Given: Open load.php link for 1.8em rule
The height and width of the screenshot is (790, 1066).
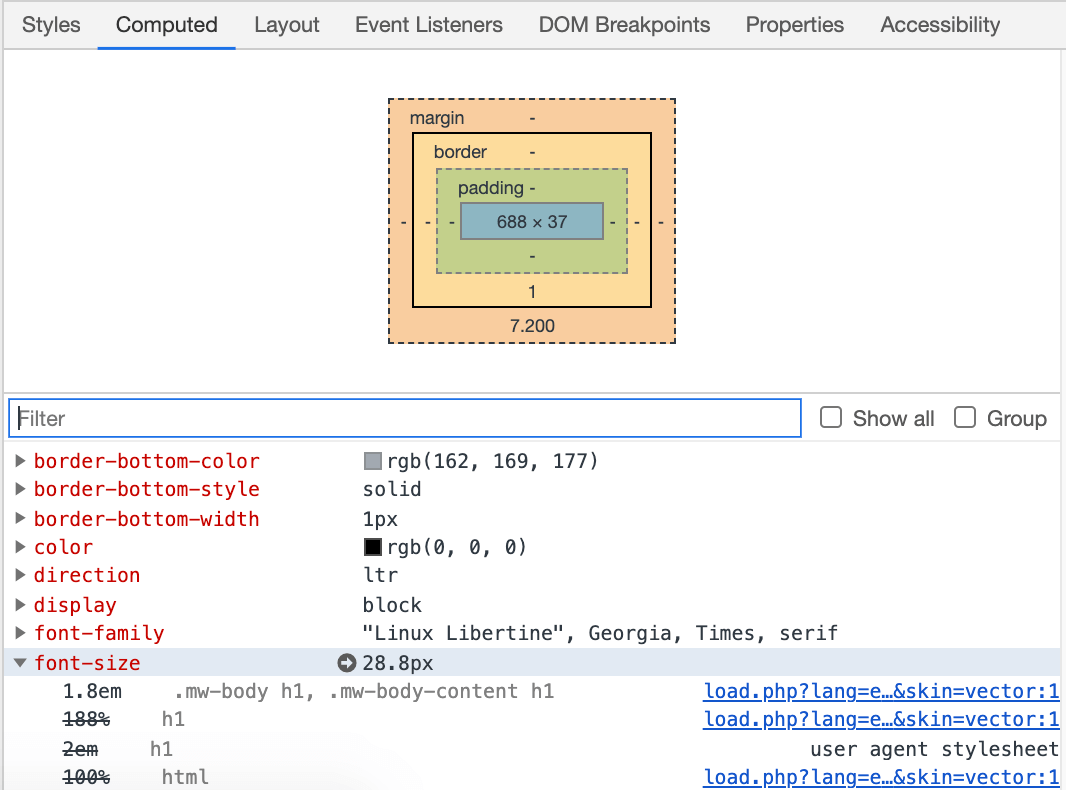Looking at the screenshot, I should [881, 691].
